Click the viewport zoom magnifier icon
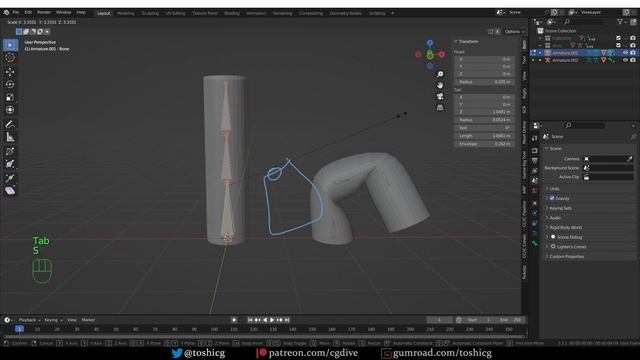Image resolution: width=640 pixels, height=360 pixels. (x=440, y=74)
